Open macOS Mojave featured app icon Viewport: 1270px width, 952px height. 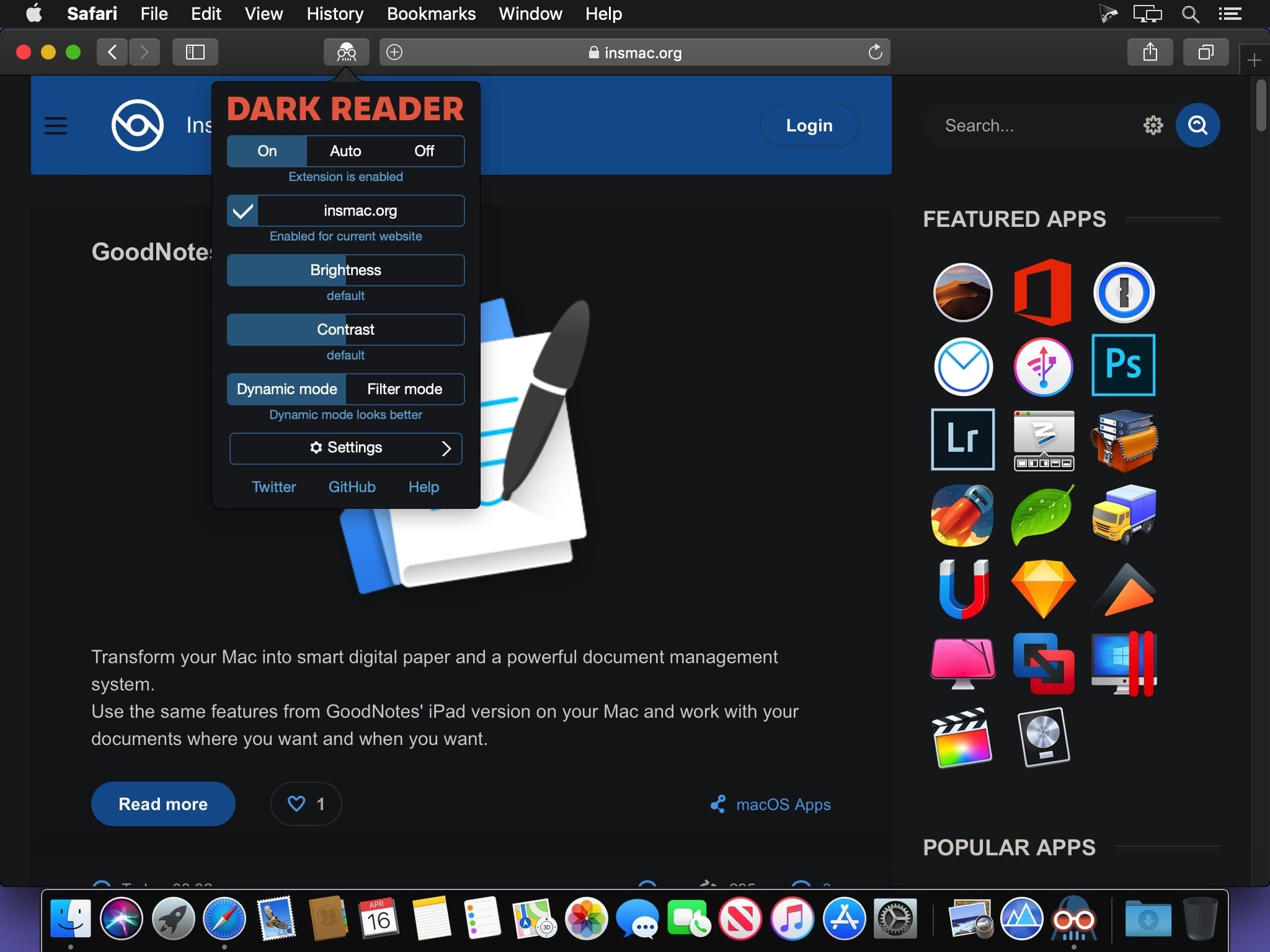[962, 292]
